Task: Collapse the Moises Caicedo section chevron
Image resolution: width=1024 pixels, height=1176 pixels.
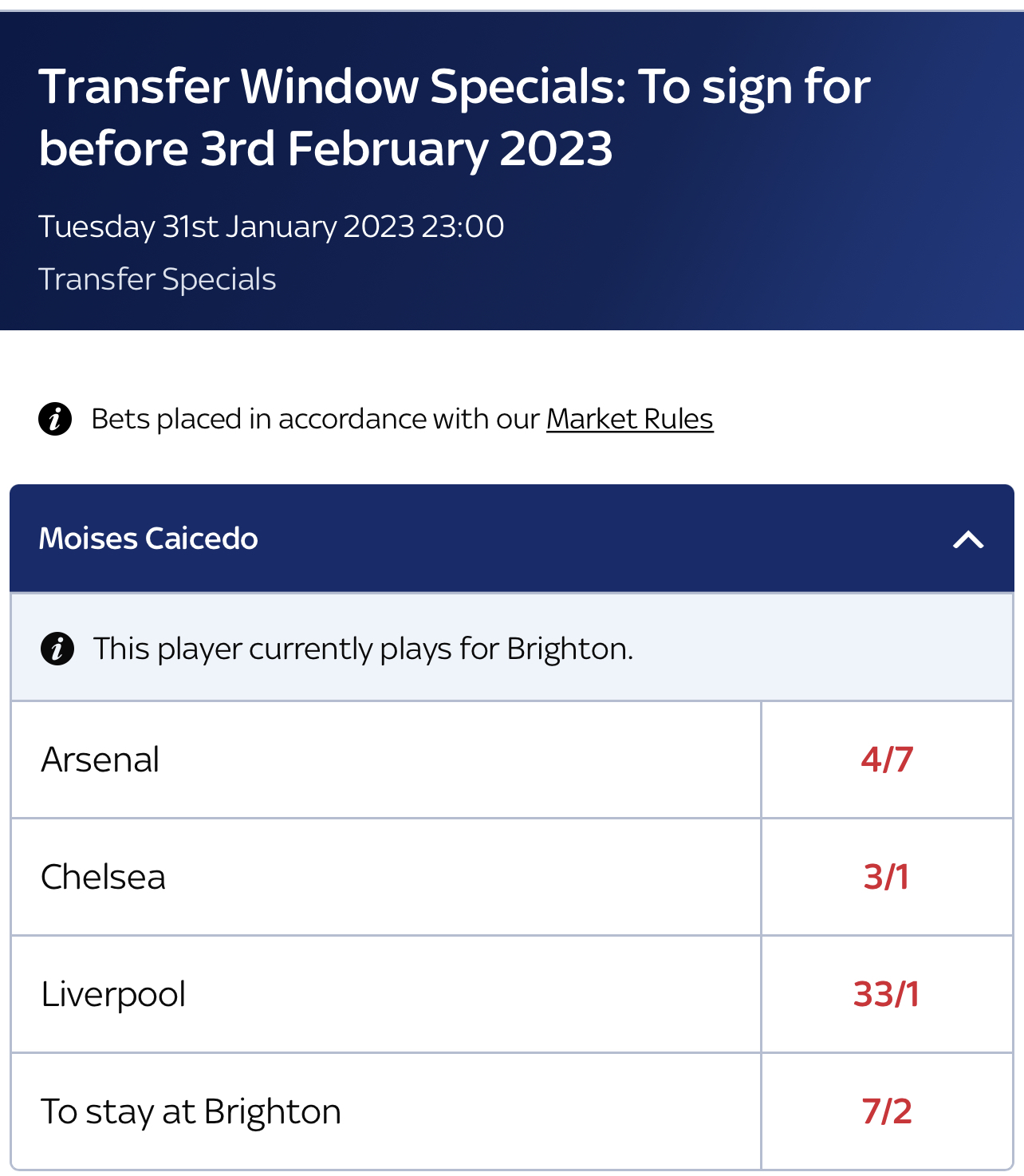Action: tap(968, 540)
